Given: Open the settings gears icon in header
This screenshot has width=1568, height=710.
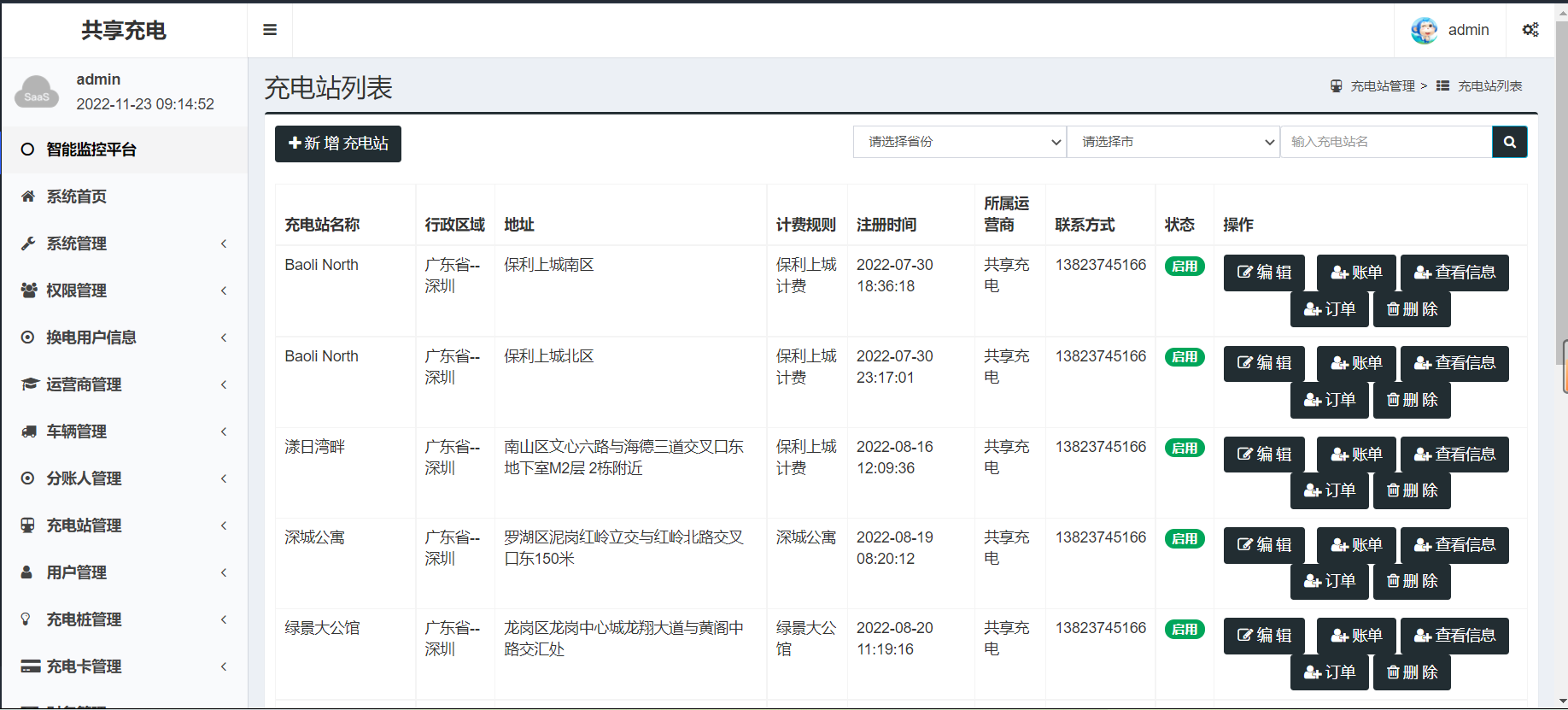Looking at the screenshot, I should 1530,30.
